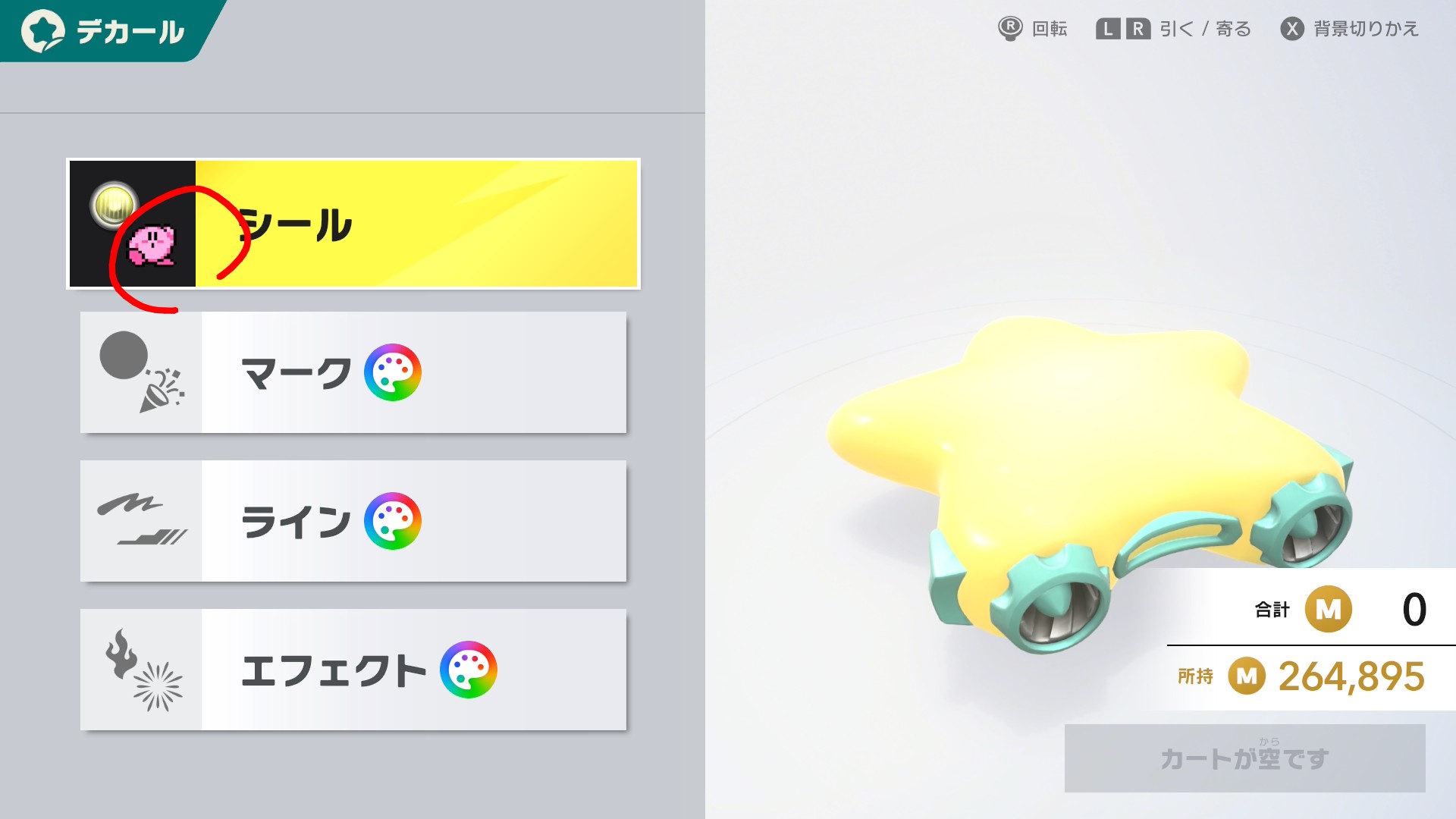
Task: Click the brush stroke line icon
Action: [142, 521]
